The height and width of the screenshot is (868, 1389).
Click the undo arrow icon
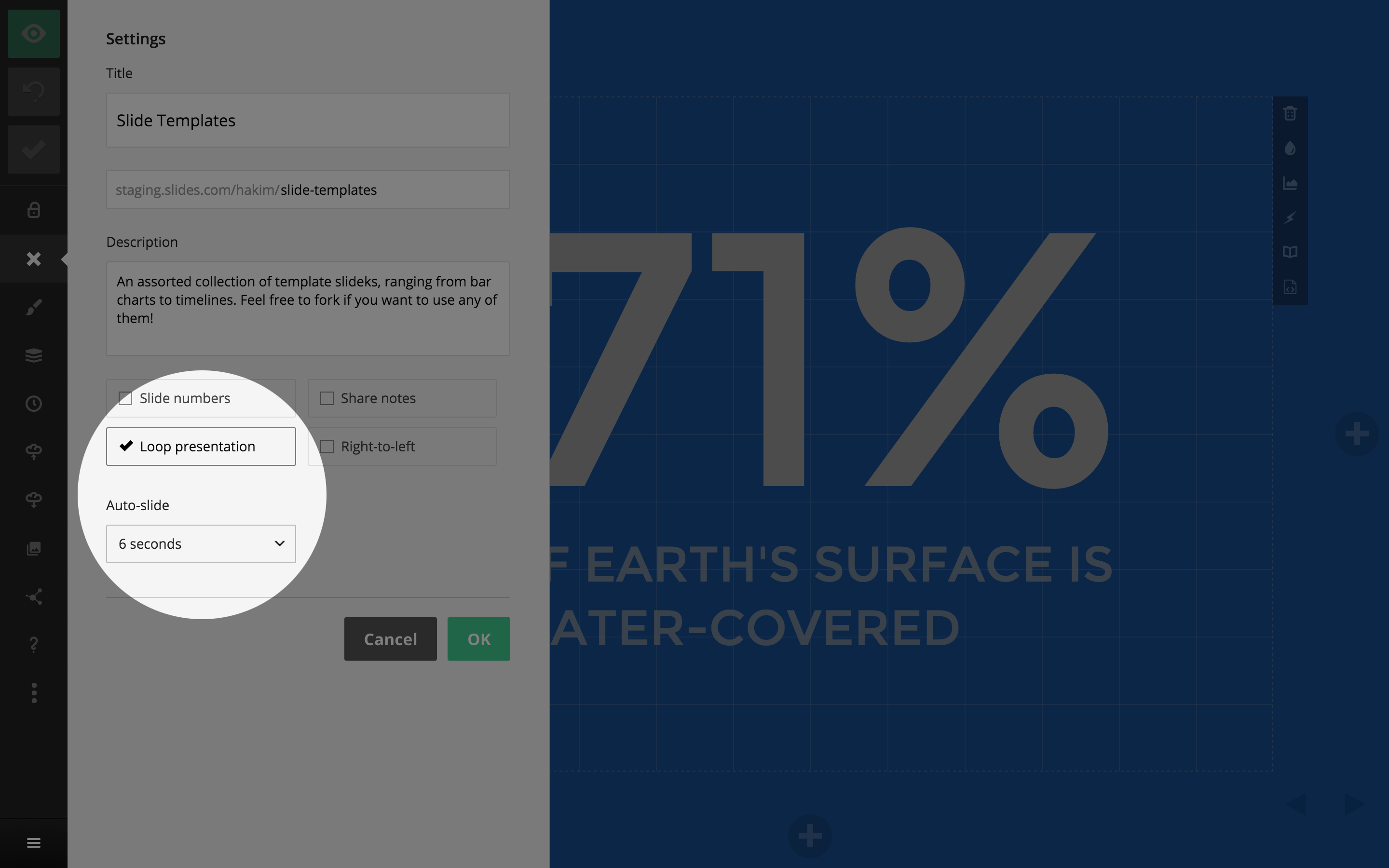[x=33, y=91]
